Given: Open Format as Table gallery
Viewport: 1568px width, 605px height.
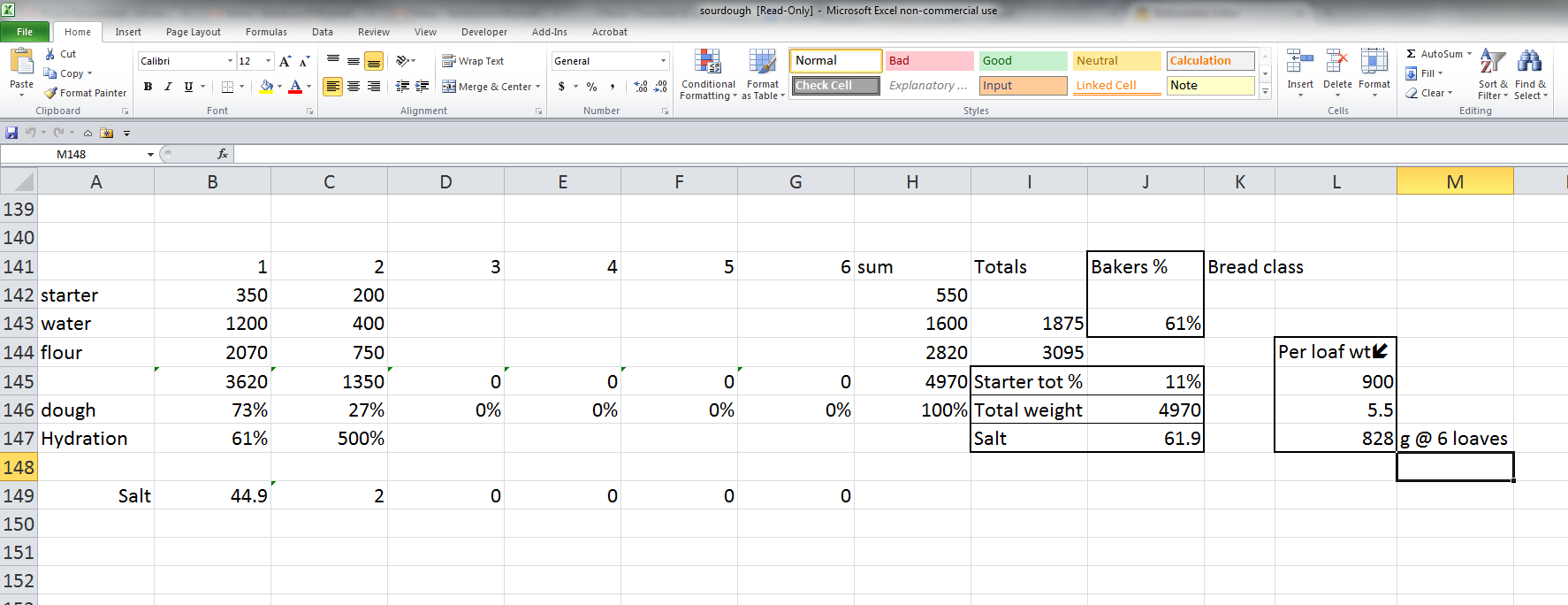Looking at the screenshot, I should [763, 75].
